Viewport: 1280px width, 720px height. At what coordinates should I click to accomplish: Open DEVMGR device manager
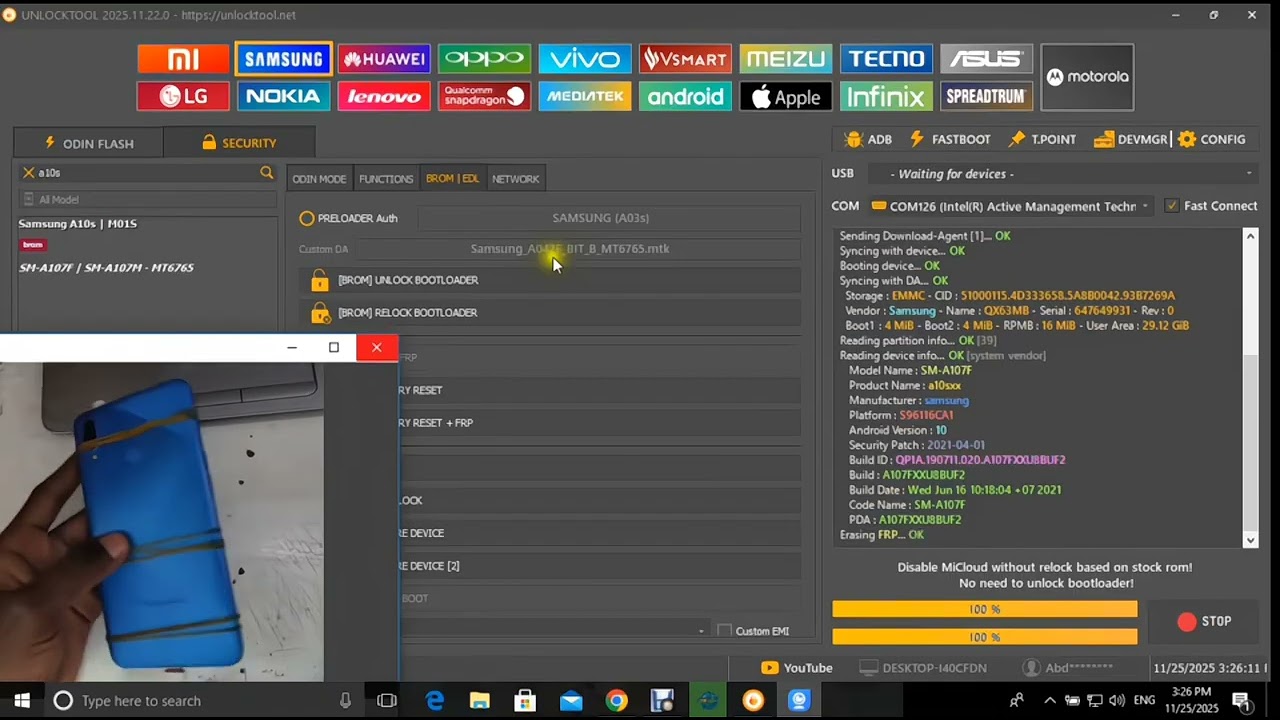(x=1130, y=139)
